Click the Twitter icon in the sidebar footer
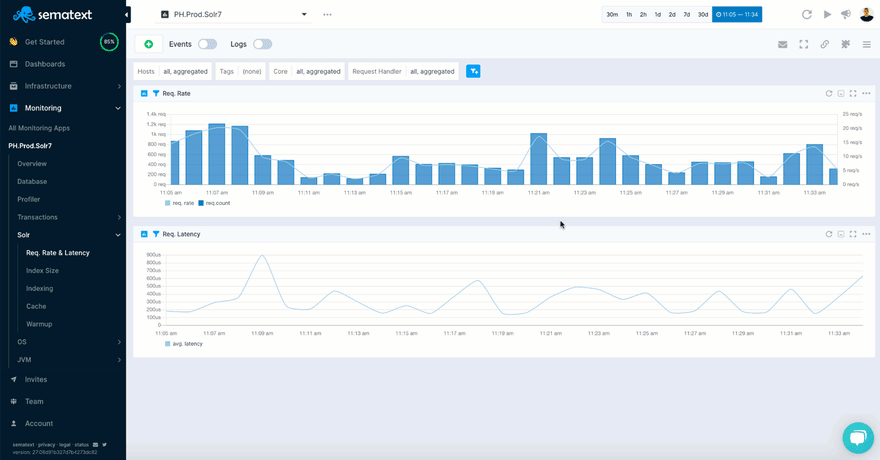Image resolution: width=880 pixels, height=460 pixels. [x=104, y=445]
